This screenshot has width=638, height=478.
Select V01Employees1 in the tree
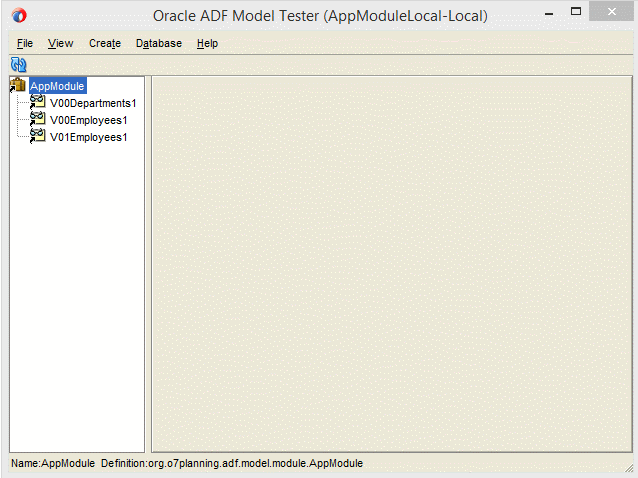[88, 138]
